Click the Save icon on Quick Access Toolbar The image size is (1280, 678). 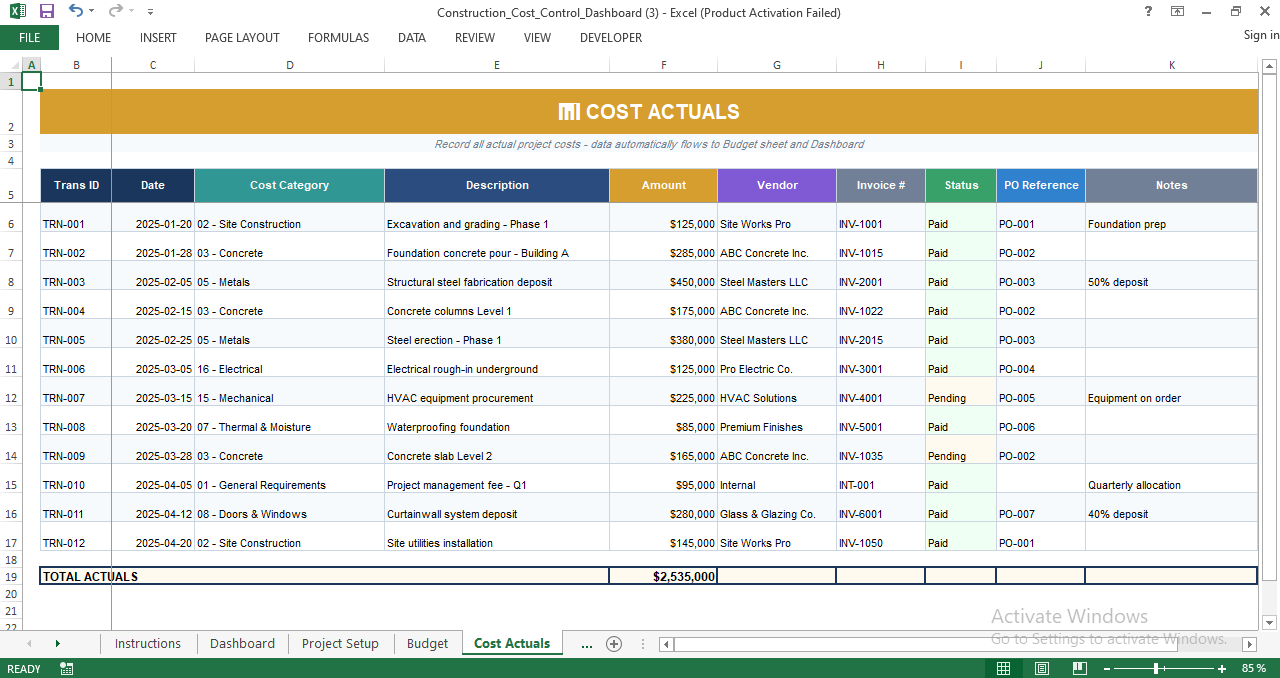pyautogui.click(x=45, y=12)
